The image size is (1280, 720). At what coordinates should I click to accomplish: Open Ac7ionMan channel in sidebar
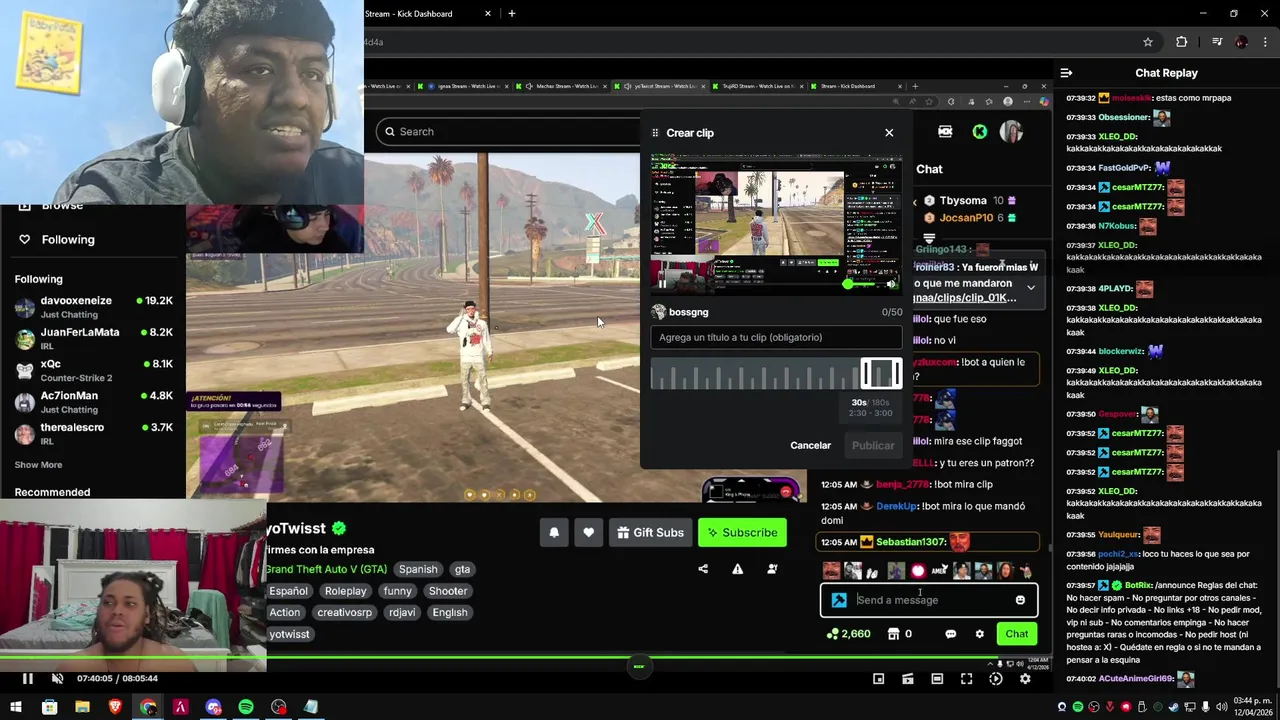pos(93,402)
